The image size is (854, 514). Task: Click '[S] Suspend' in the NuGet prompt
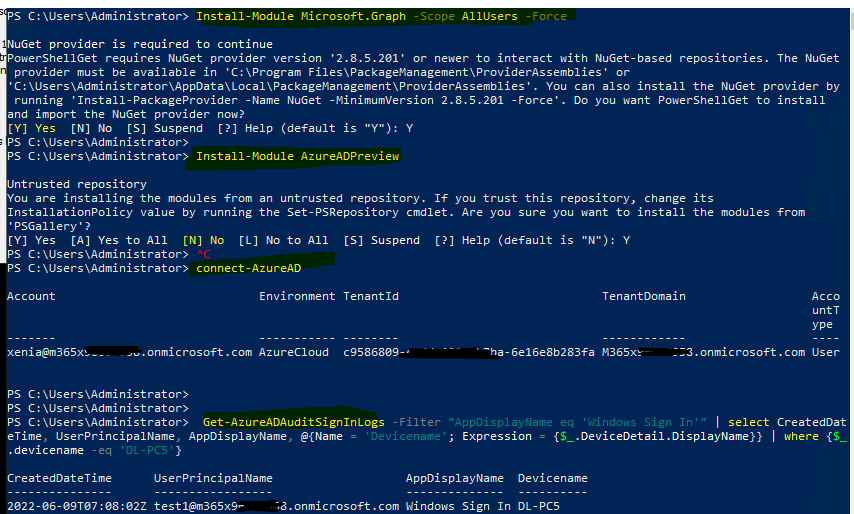click(x=164, y=128)
